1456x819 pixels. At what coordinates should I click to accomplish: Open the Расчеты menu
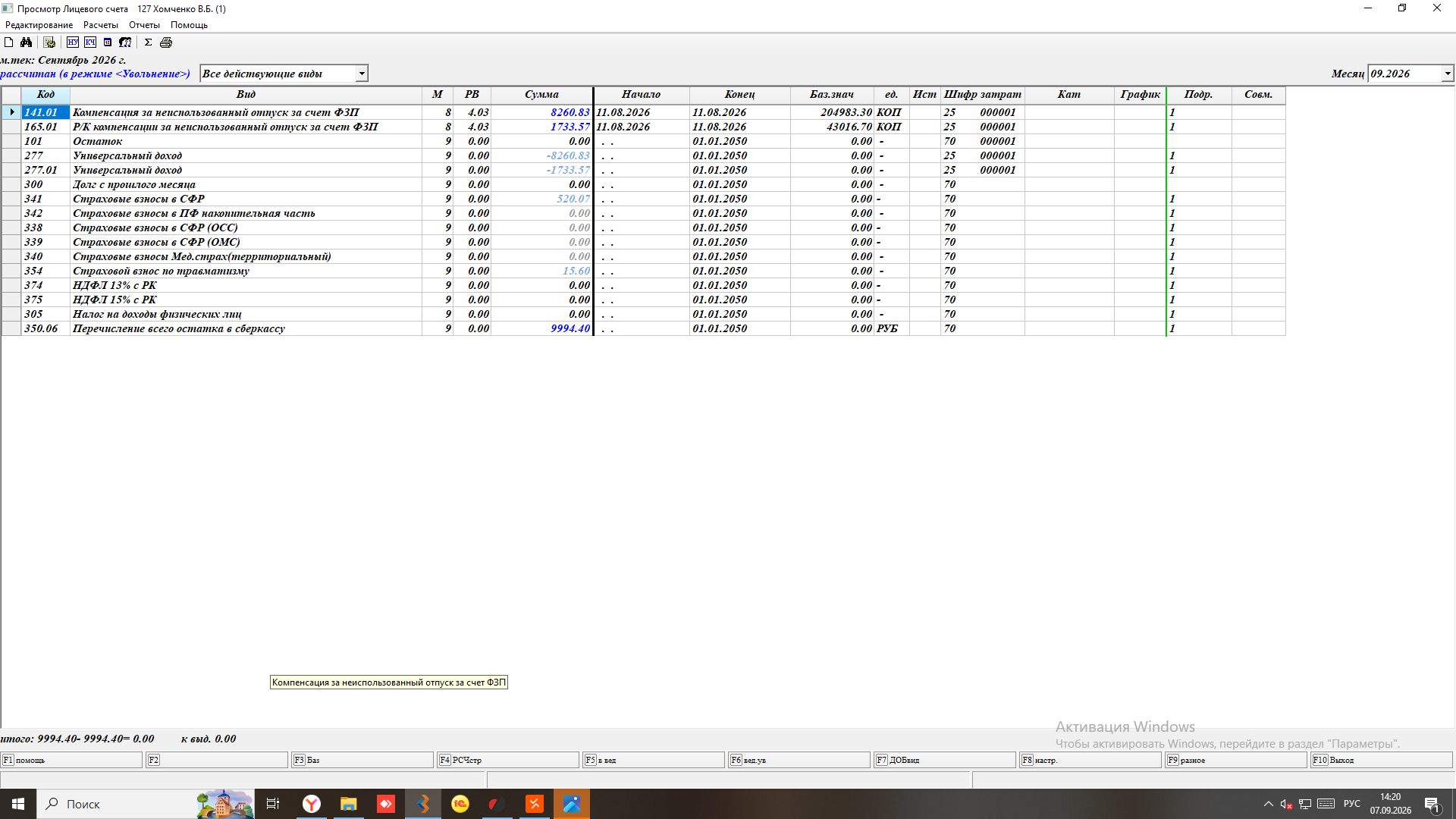click(x=101, y=25)
